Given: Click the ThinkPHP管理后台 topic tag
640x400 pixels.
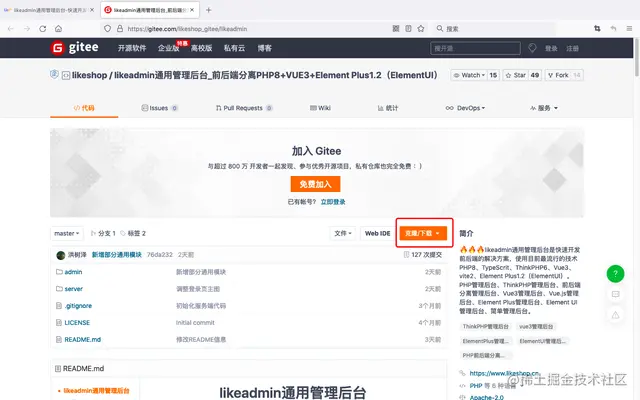Looking at the screenshot, I should point(486,327).
